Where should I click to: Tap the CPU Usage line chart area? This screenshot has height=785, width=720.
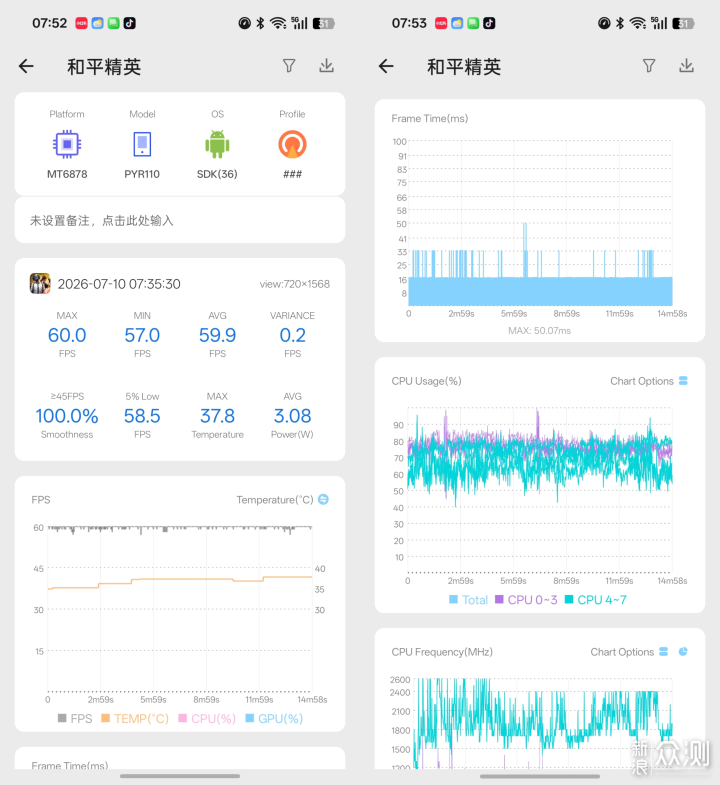pos(540,490)
